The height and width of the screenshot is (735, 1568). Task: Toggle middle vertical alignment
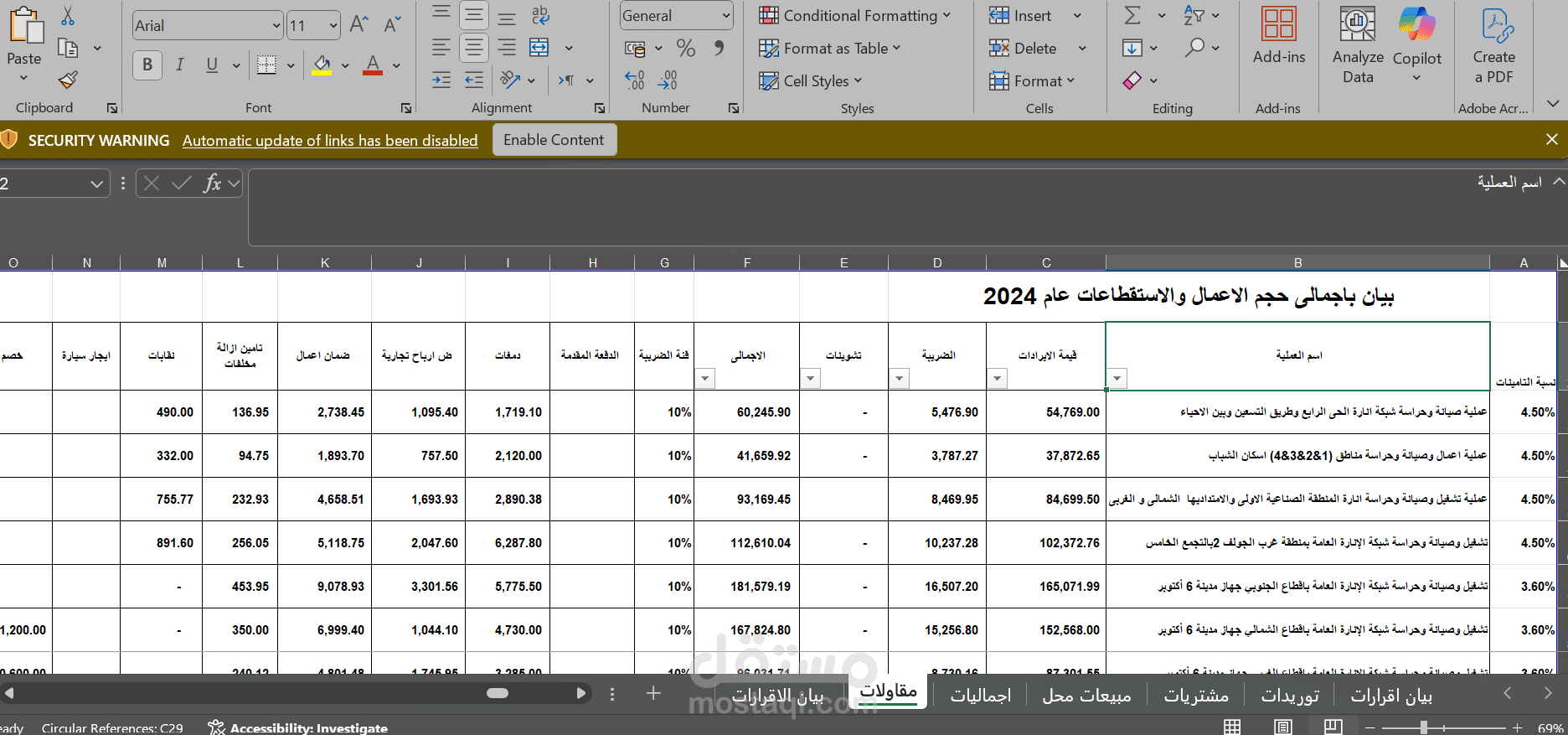click(x=474, y=15)
